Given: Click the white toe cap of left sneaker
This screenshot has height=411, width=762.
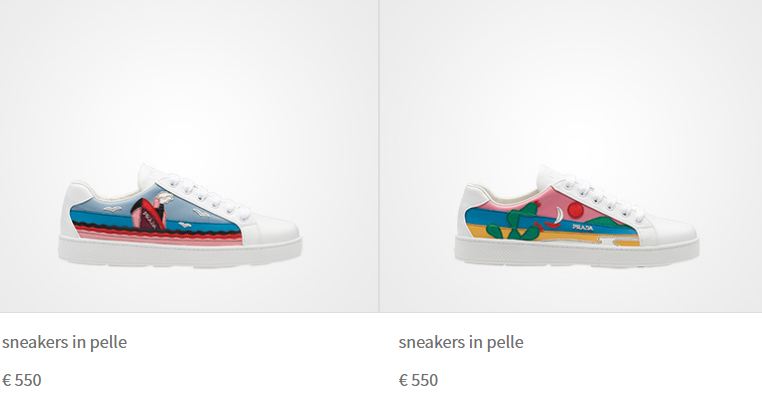Looking at the screenshot, I should [272, 229].
